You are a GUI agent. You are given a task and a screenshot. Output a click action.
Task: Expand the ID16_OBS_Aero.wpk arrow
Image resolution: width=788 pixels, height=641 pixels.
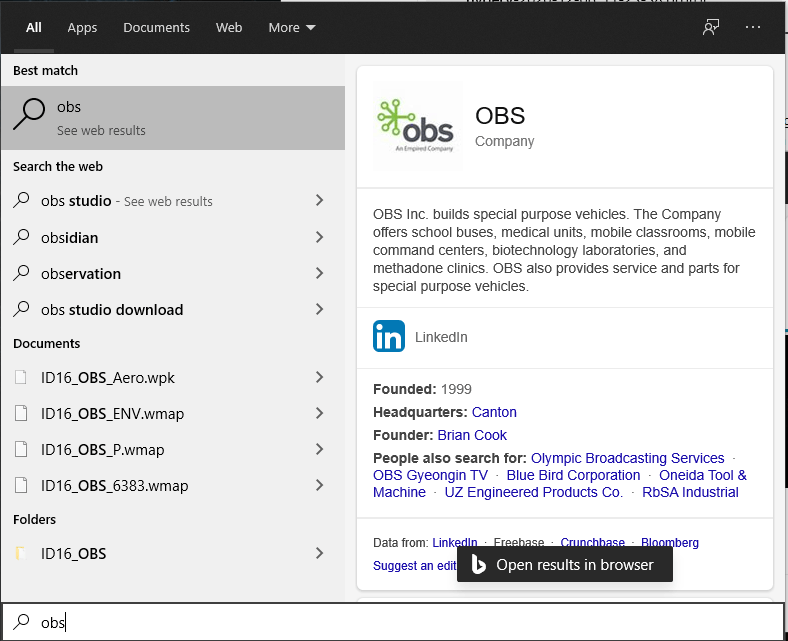319,378
